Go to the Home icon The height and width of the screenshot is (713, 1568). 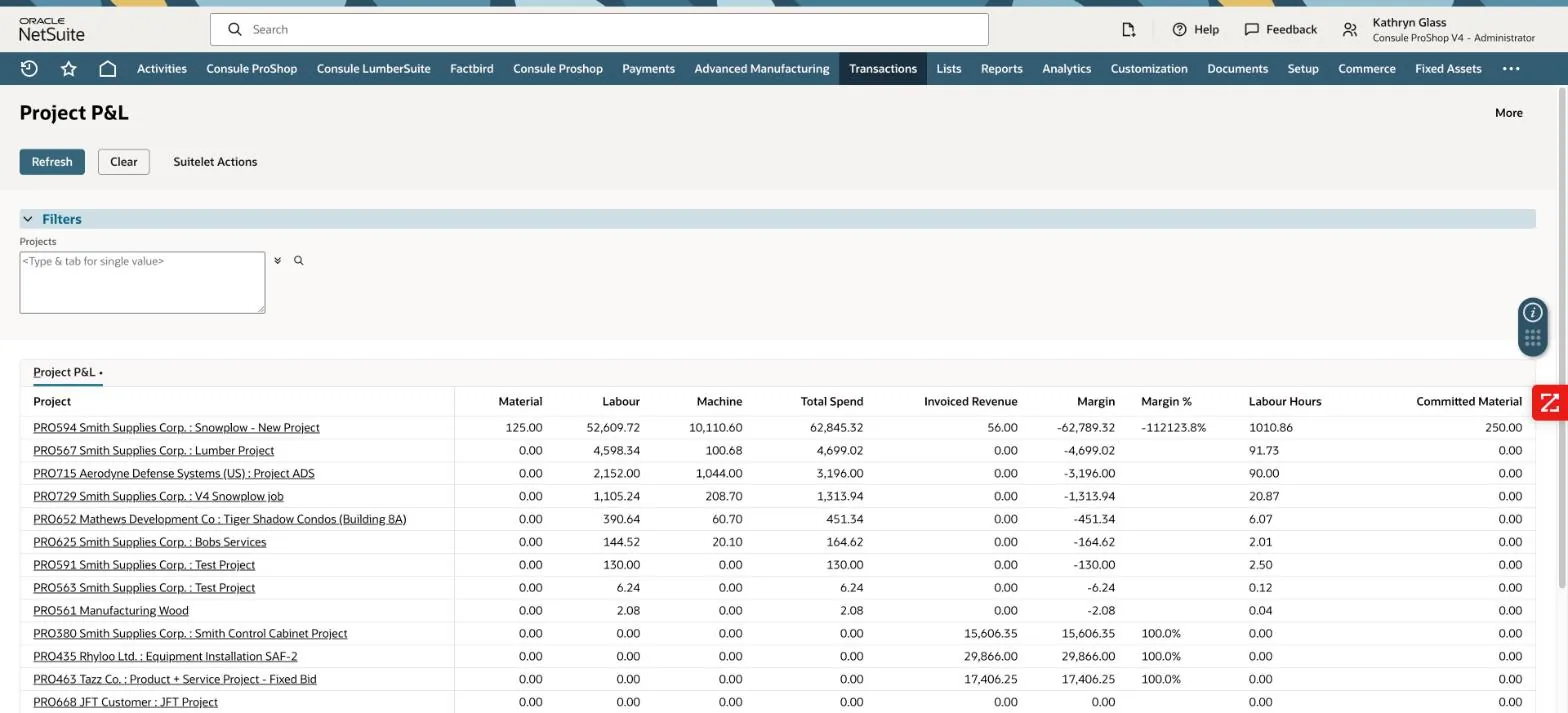tap(107, 69)
